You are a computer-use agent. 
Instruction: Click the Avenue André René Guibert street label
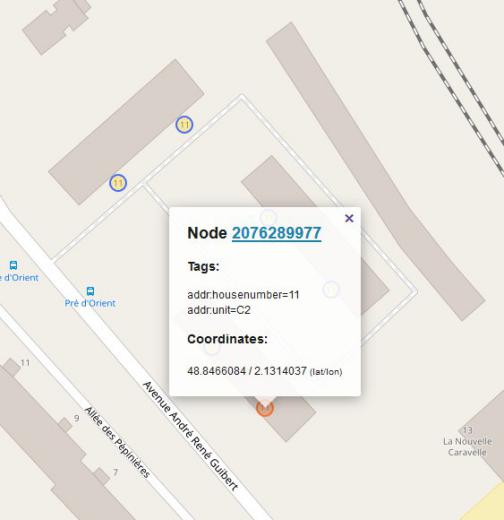[190, 436]
